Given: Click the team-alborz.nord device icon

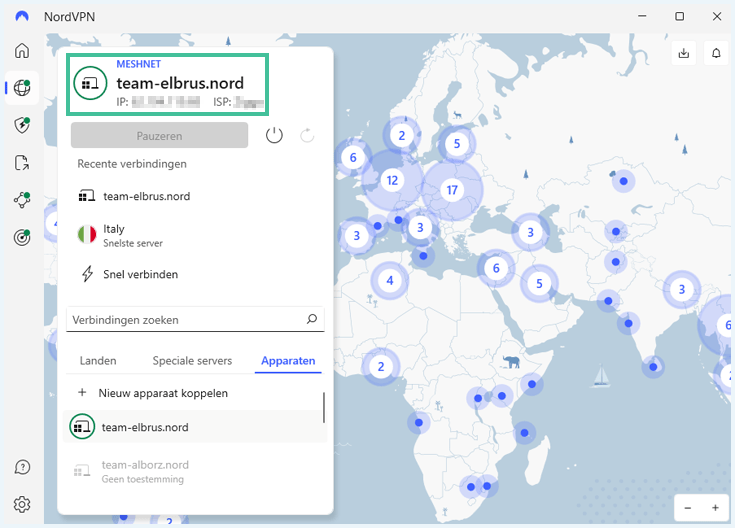Looking at the screenshot, I should point(82,470).
